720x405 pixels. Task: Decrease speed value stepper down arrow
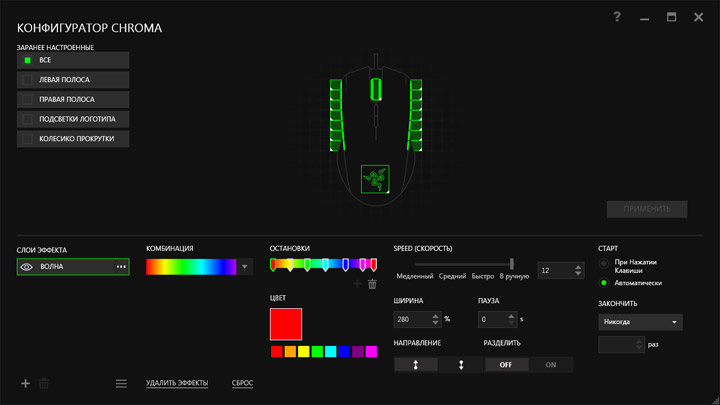[x=578, y=274]
